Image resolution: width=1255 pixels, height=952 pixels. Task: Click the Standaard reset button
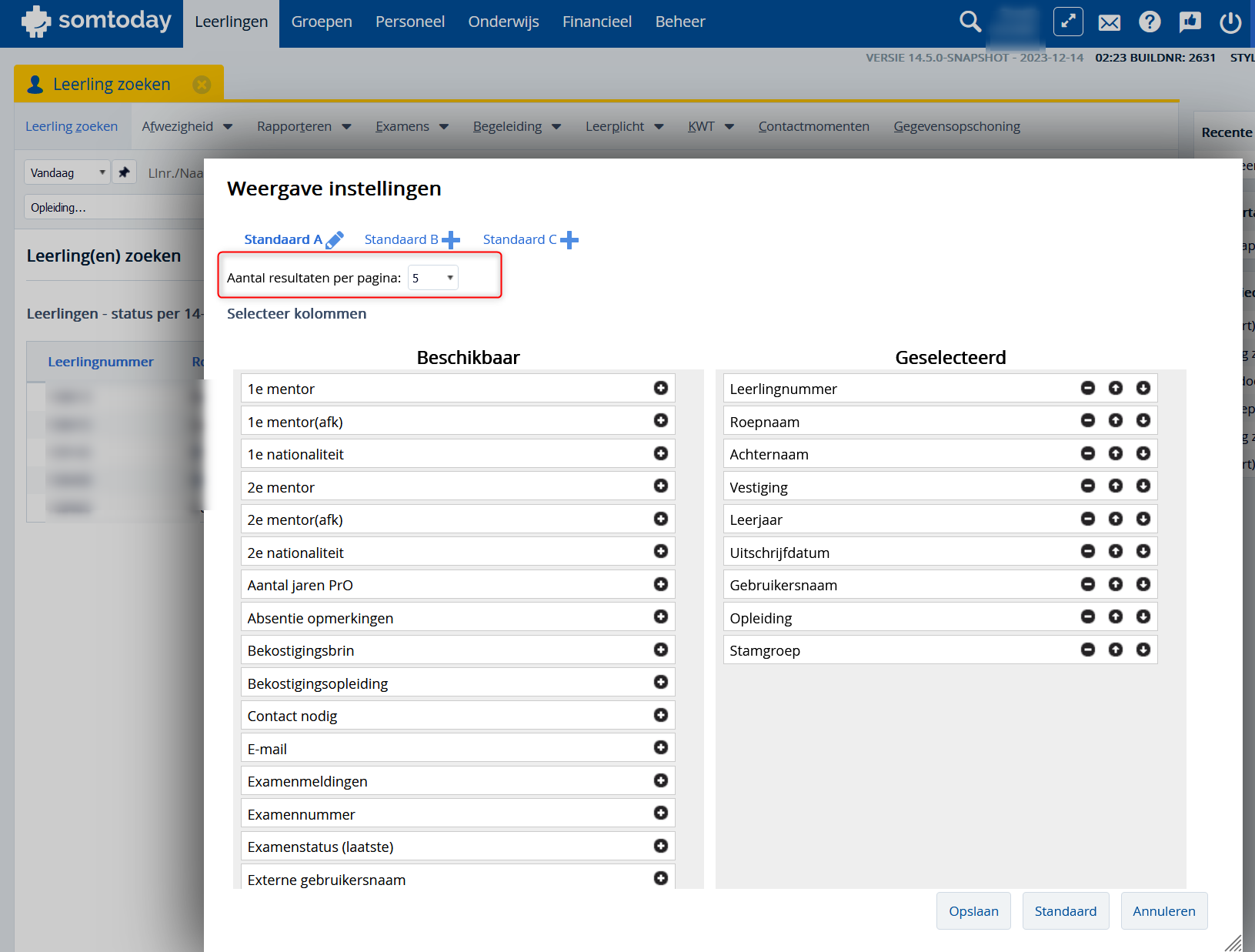[x=1066, y=911]
